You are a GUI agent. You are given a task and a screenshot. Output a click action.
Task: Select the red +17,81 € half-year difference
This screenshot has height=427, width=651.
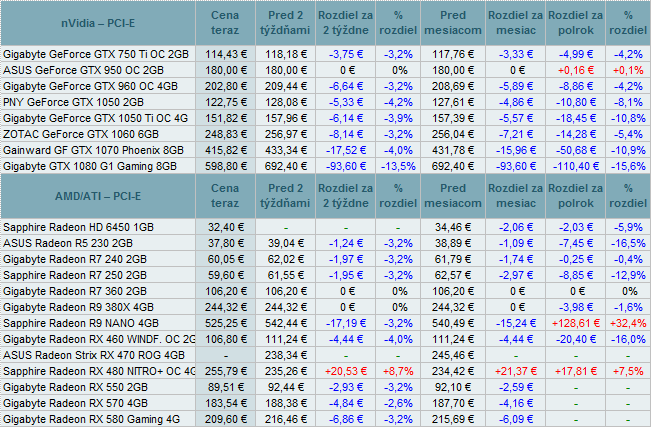coord(576,371)
